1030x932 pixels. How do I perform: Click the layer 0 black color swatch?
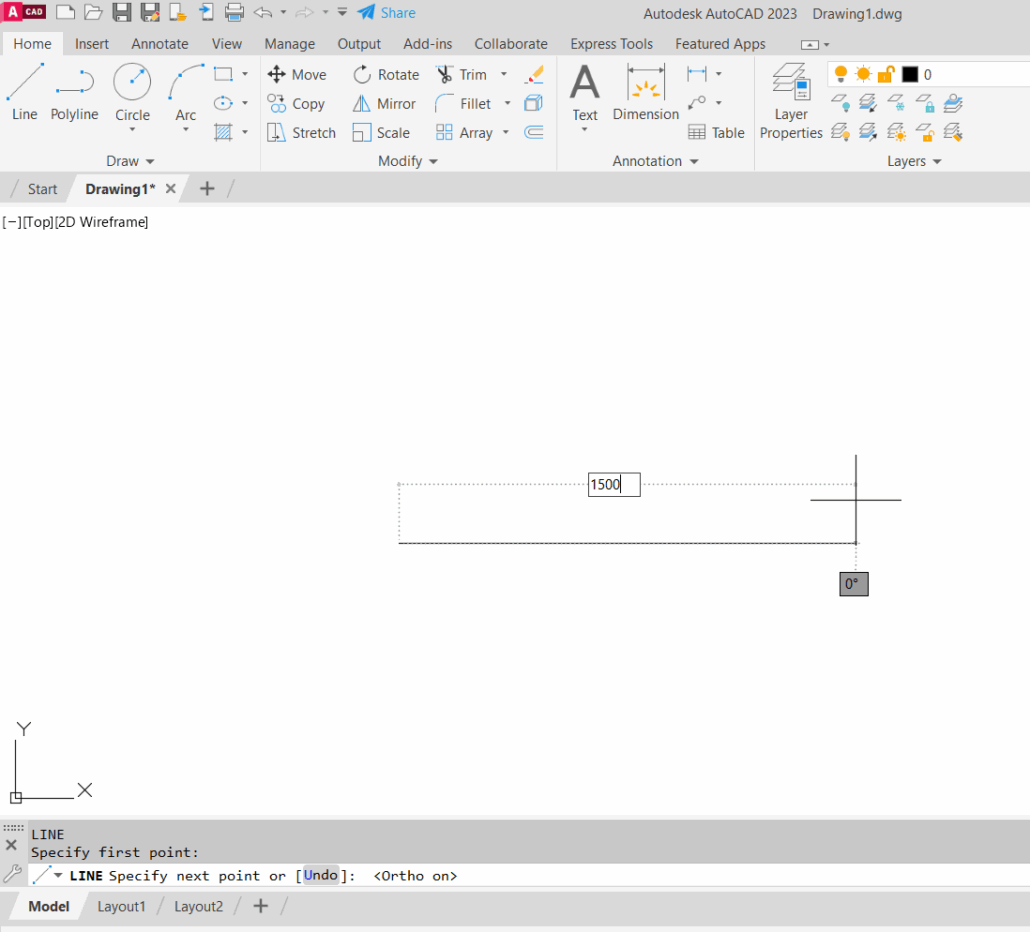click(x=910, y=74)
